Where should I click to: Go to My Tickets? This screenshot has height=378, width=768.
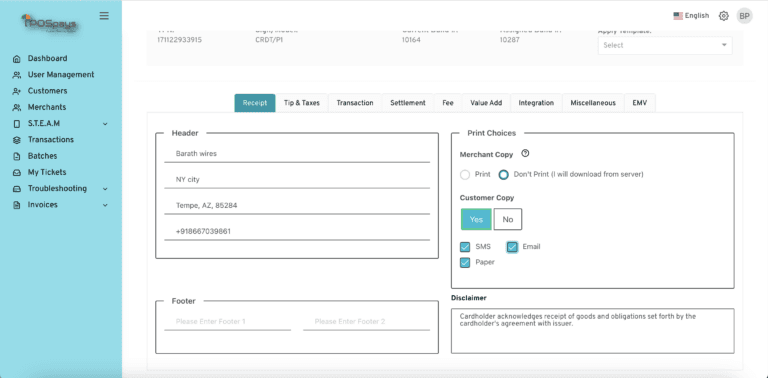click(x=47, y=172)
